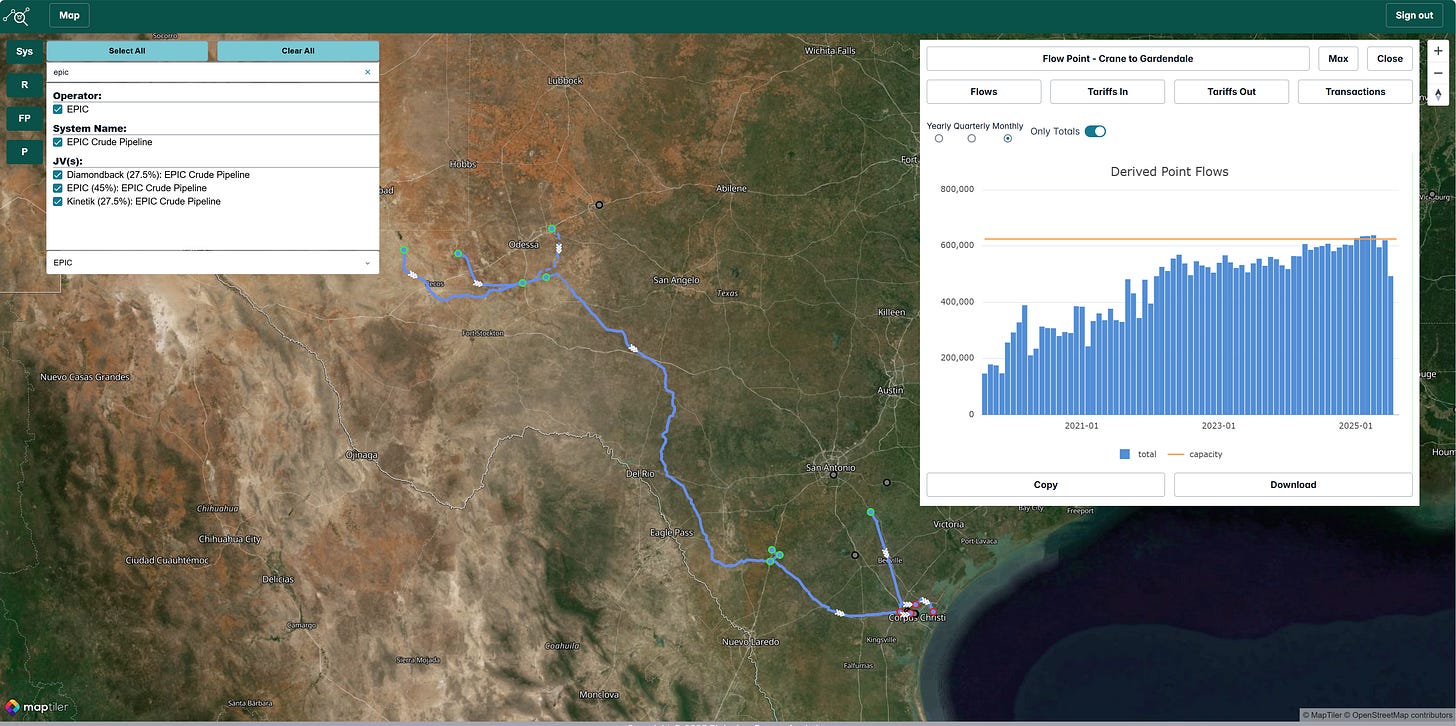Click the Flow Point - Crane to Gardendale title
The height and width of the screenshot is (726, 1456).
coord(1118,58)
